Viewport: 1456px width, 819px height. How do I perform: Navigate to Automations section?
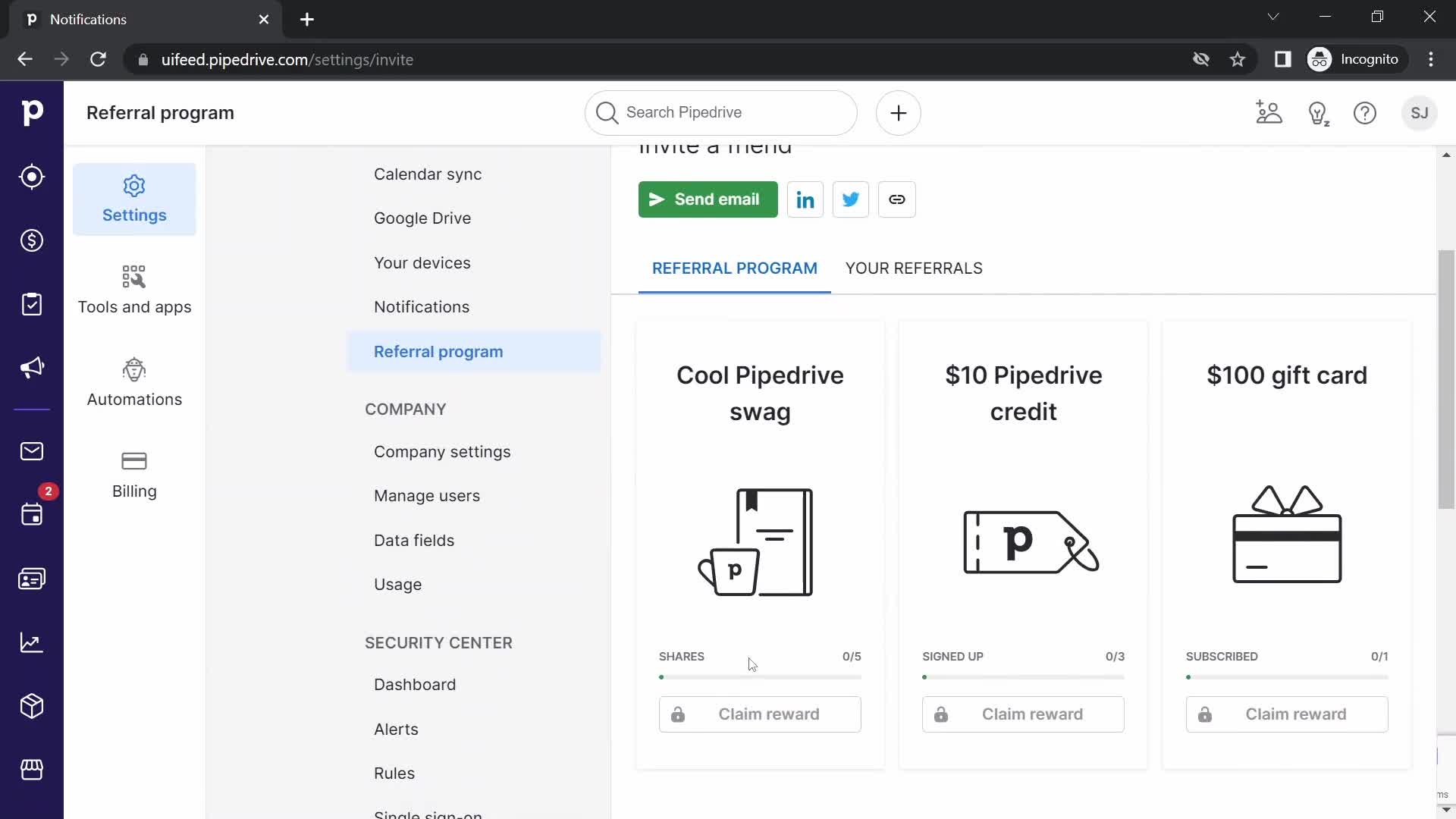coord(134,383)
